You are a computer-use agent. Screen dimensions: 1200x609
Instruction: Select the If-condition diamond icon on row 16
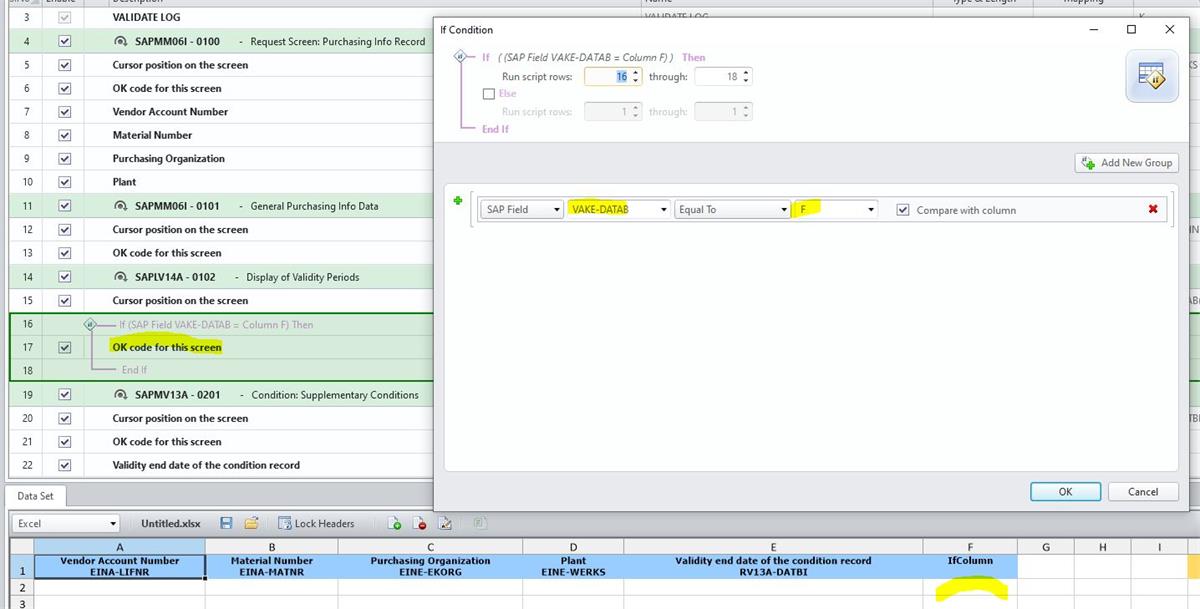coord(90,324)
